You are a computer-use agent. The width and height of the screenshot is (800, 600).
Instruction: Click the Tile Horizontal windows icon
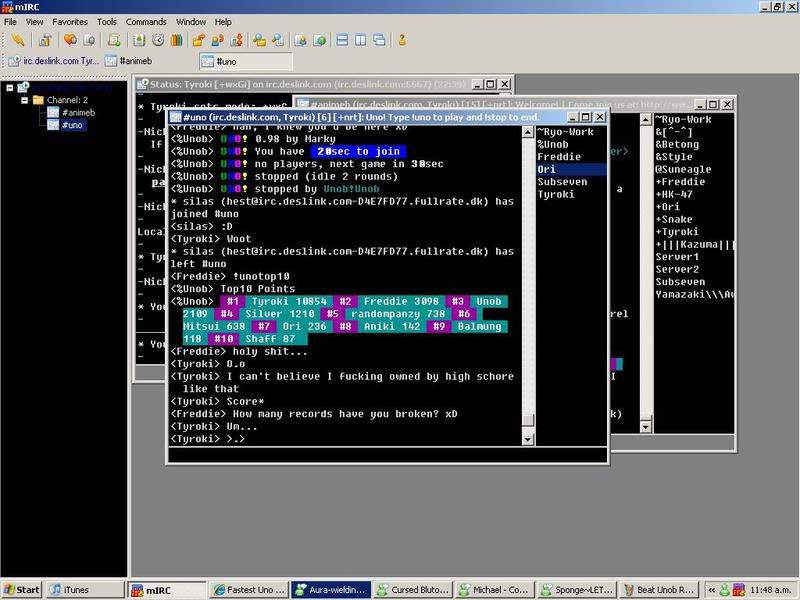click(x=342, y=40)
